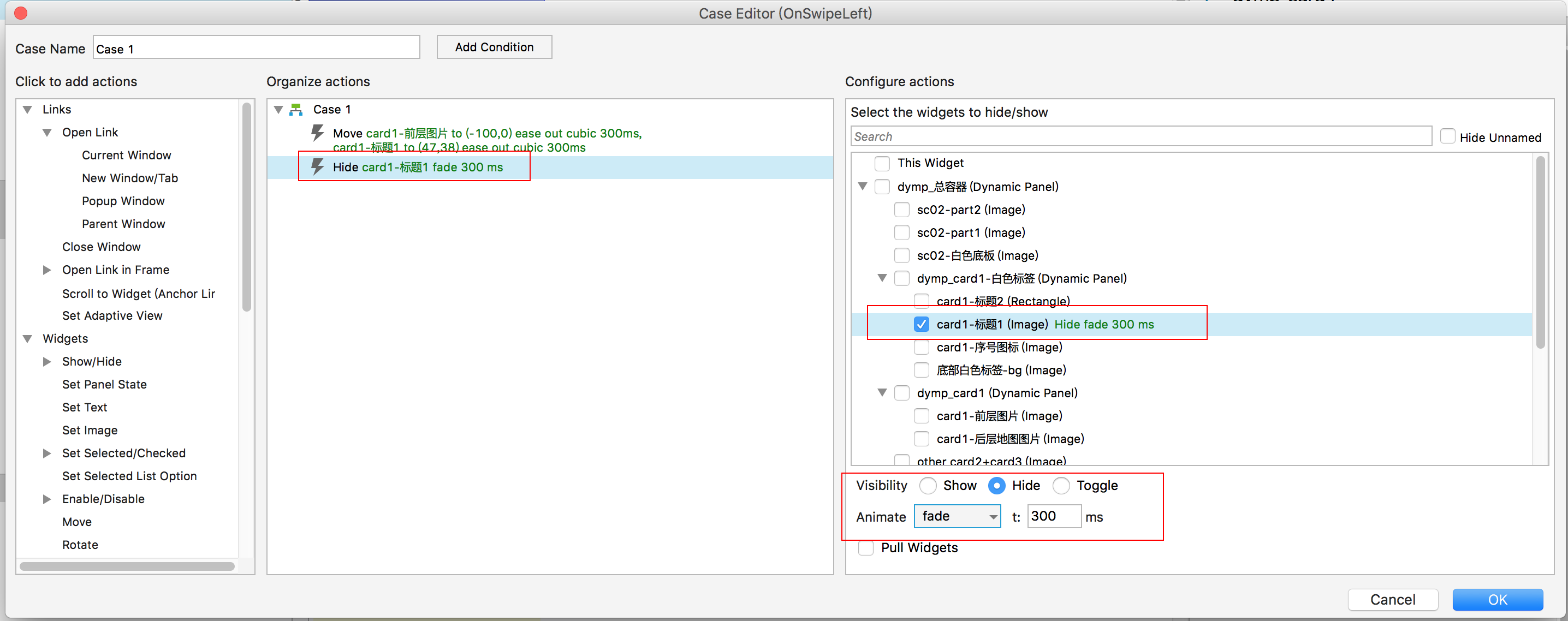
Task: Expand Open Link in Frame
Action: pos(47,270)
